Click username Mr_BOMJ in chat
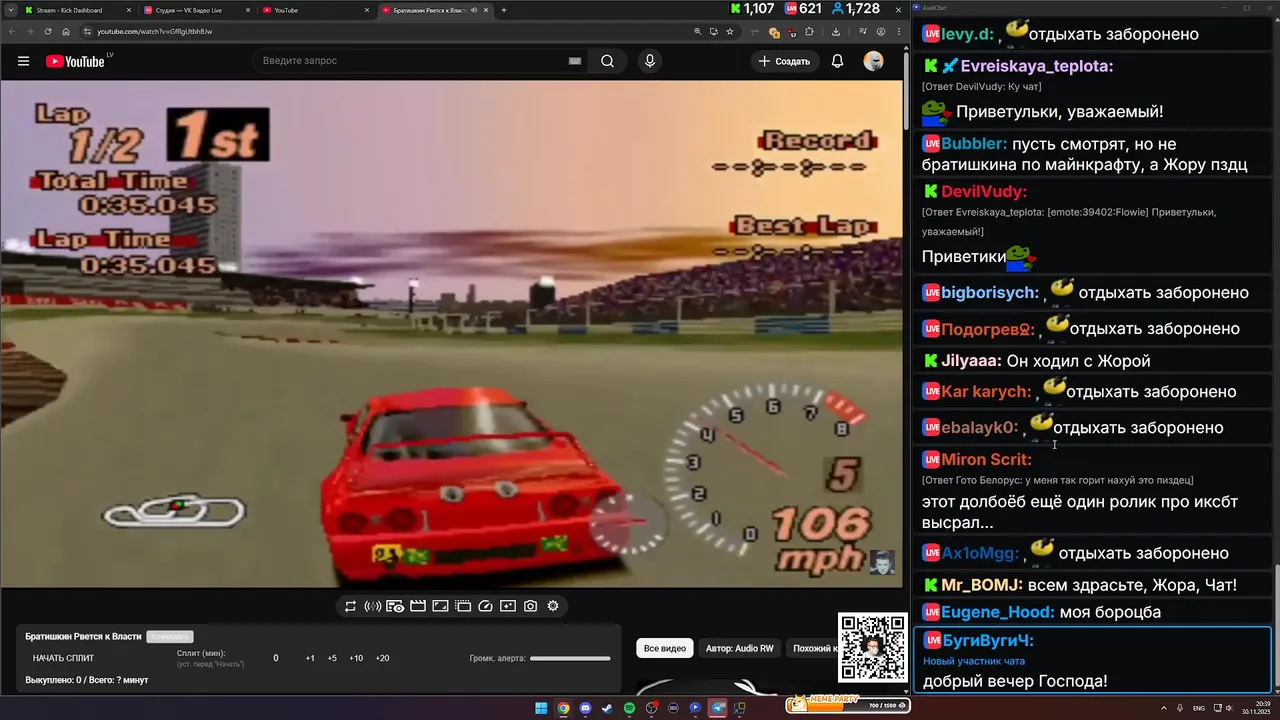This screenshot has width=1280, height=720. click(982, 585)
